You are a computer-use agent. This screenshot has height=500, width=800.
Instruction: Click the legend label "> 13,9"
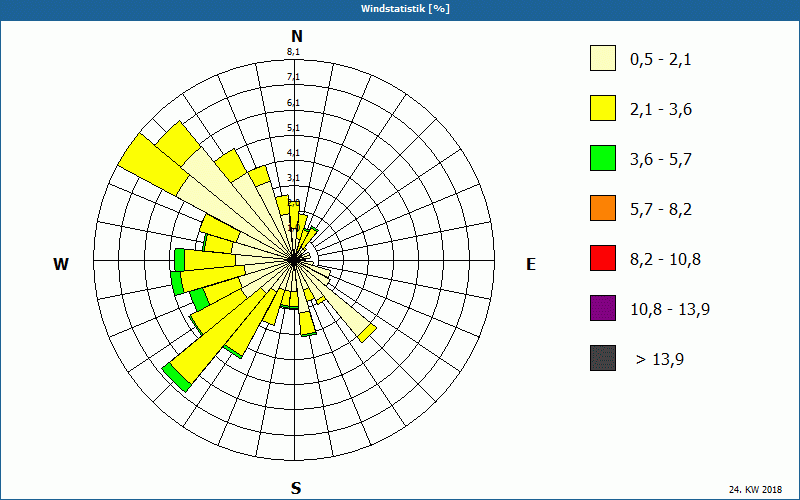pos(660,360)
